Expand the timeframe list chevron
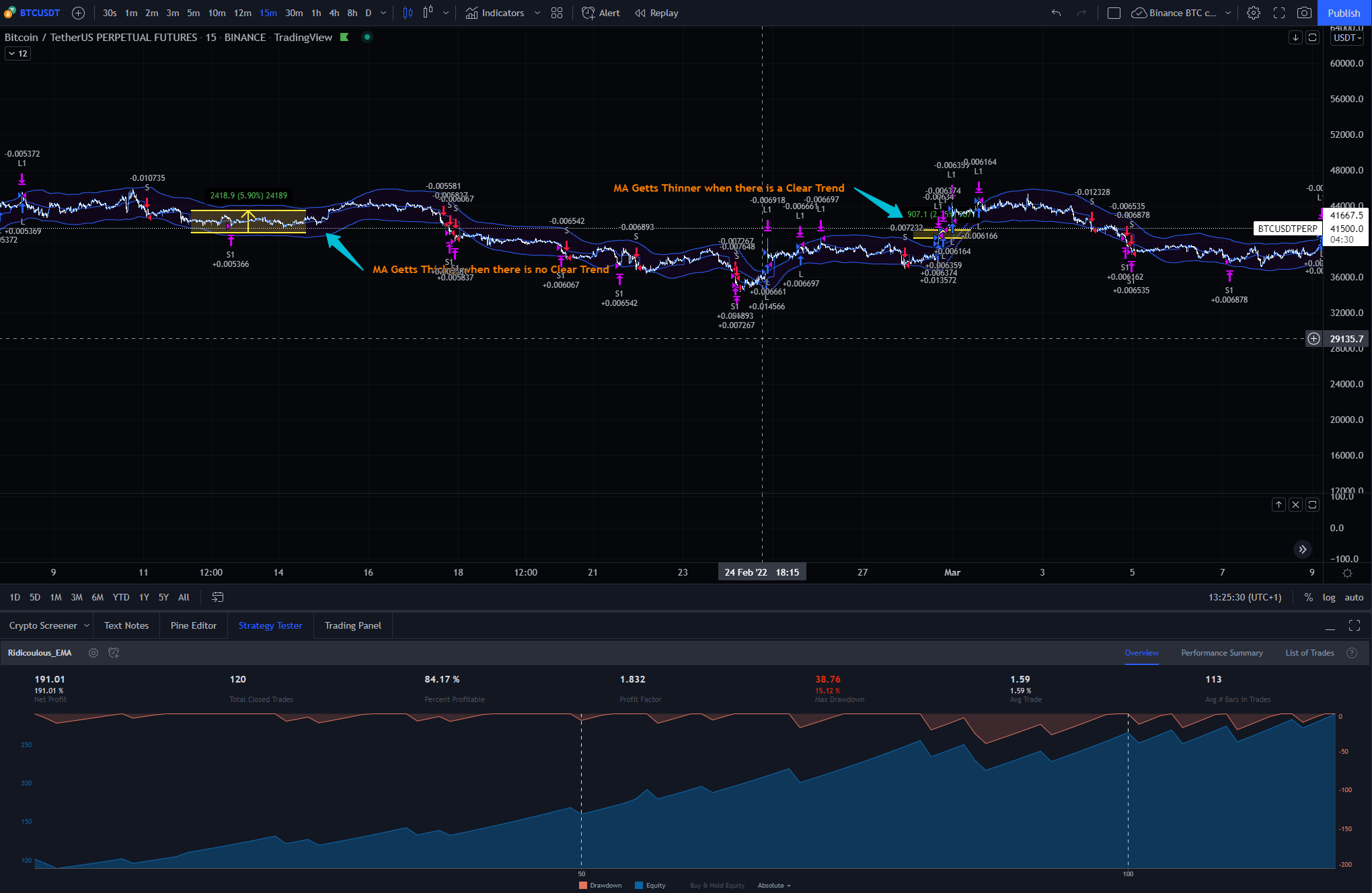Screen dimensions: 1372x893 pos(383,13)
